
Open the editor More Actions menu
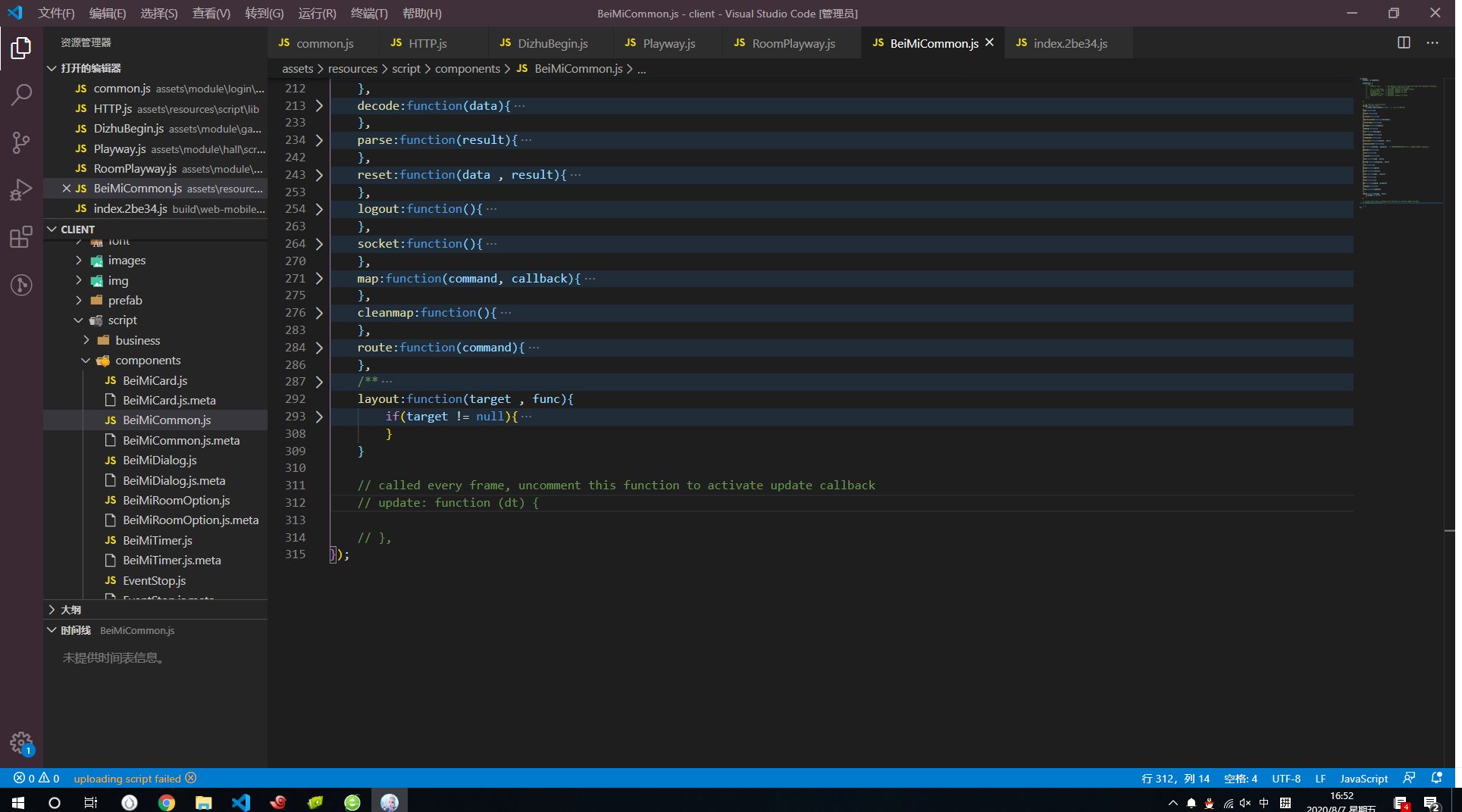pos(1432,43)
